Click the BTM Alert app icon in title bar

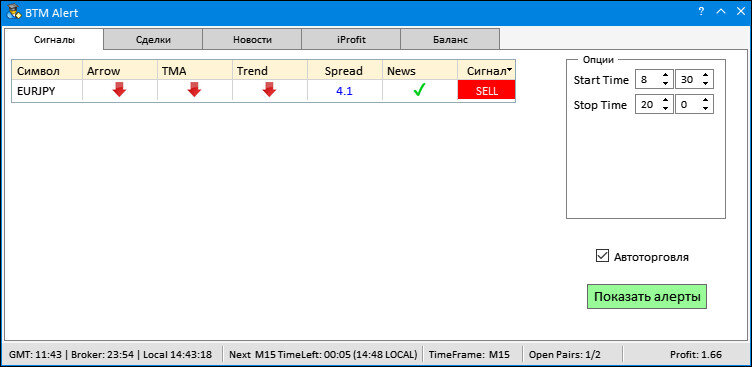click(13, 12)
